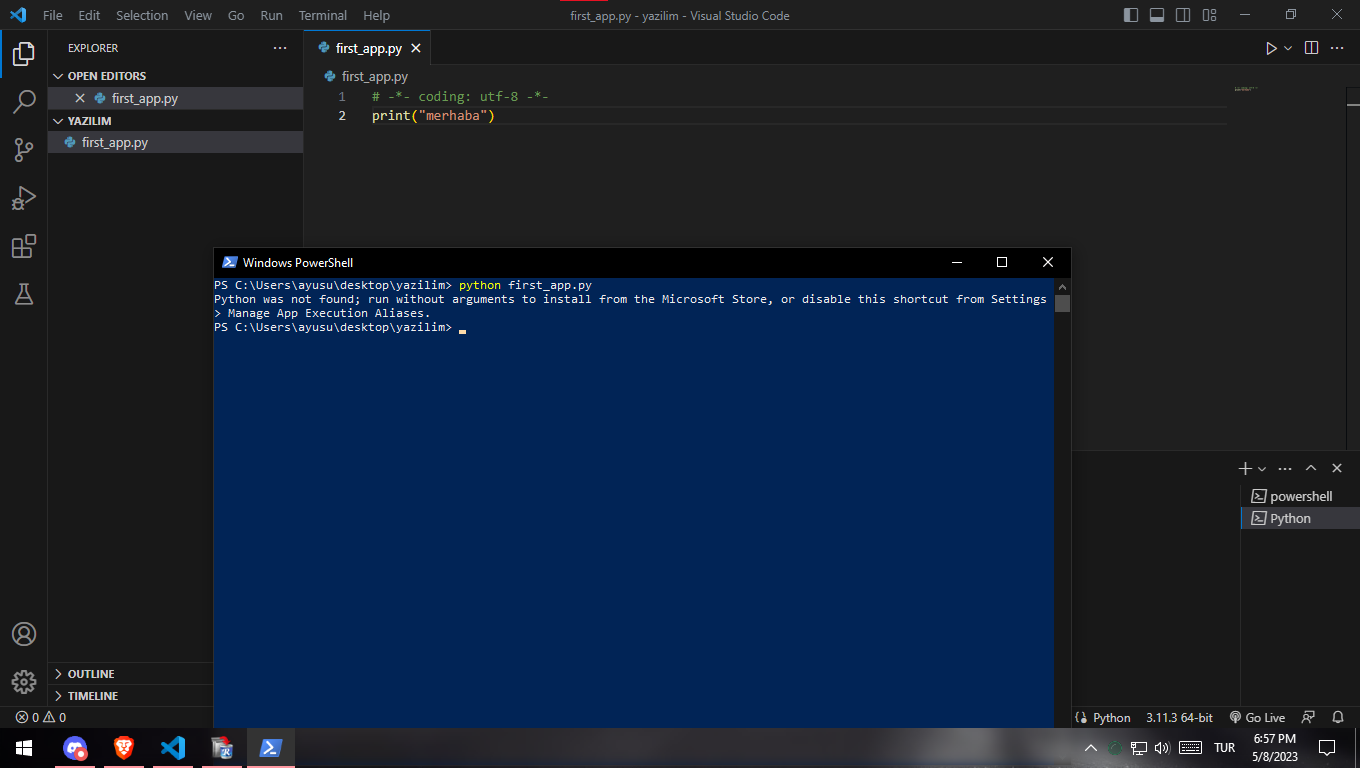Maximize the terminal panel with chevron
1360x768 pixels.
pyautogui.click(x=1311, y=468)
